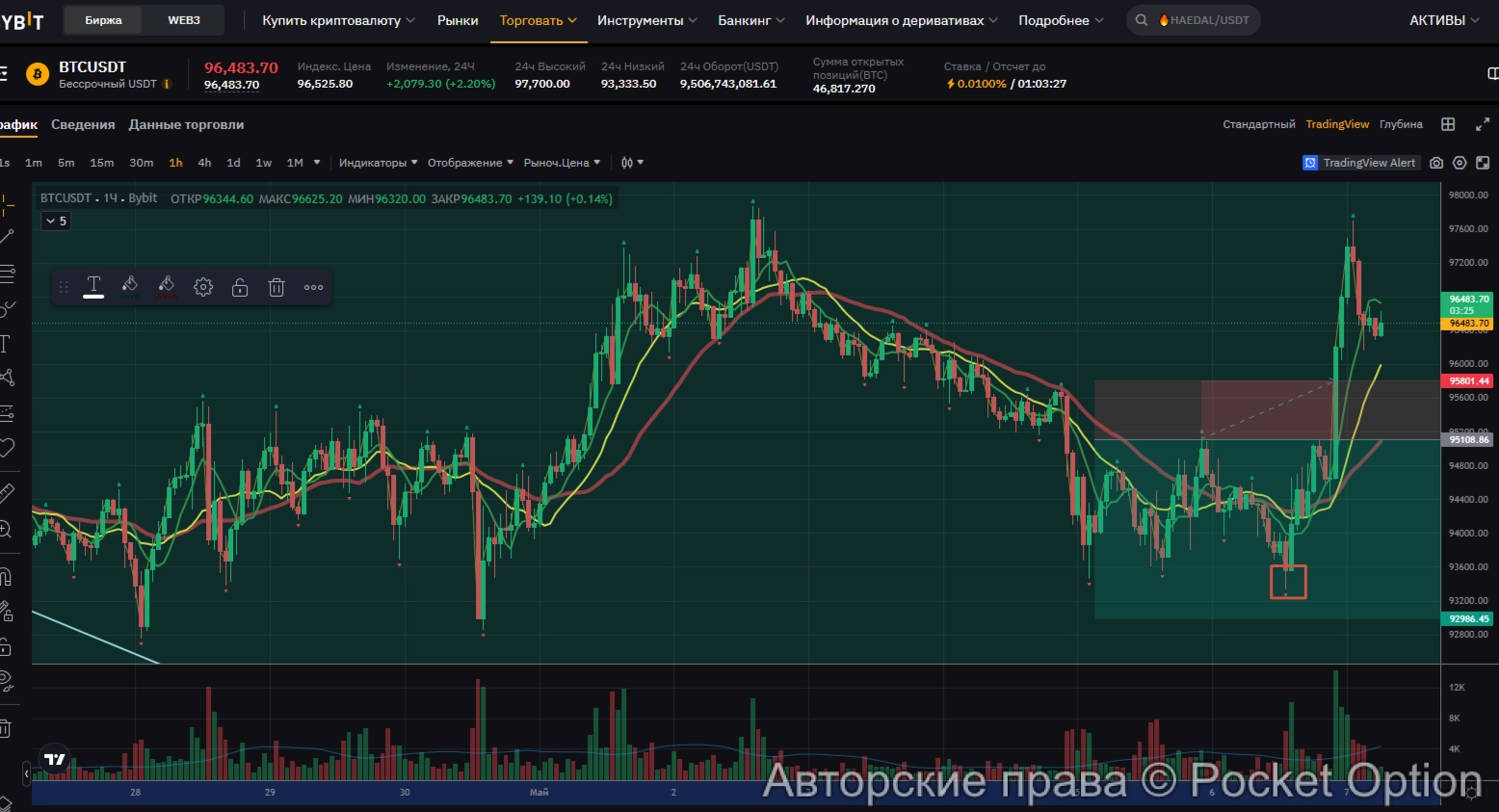This screenshot has width=1499, height=812.
Task: Open chart settings hexagon icon
Action: click(x=1460, y=163)
